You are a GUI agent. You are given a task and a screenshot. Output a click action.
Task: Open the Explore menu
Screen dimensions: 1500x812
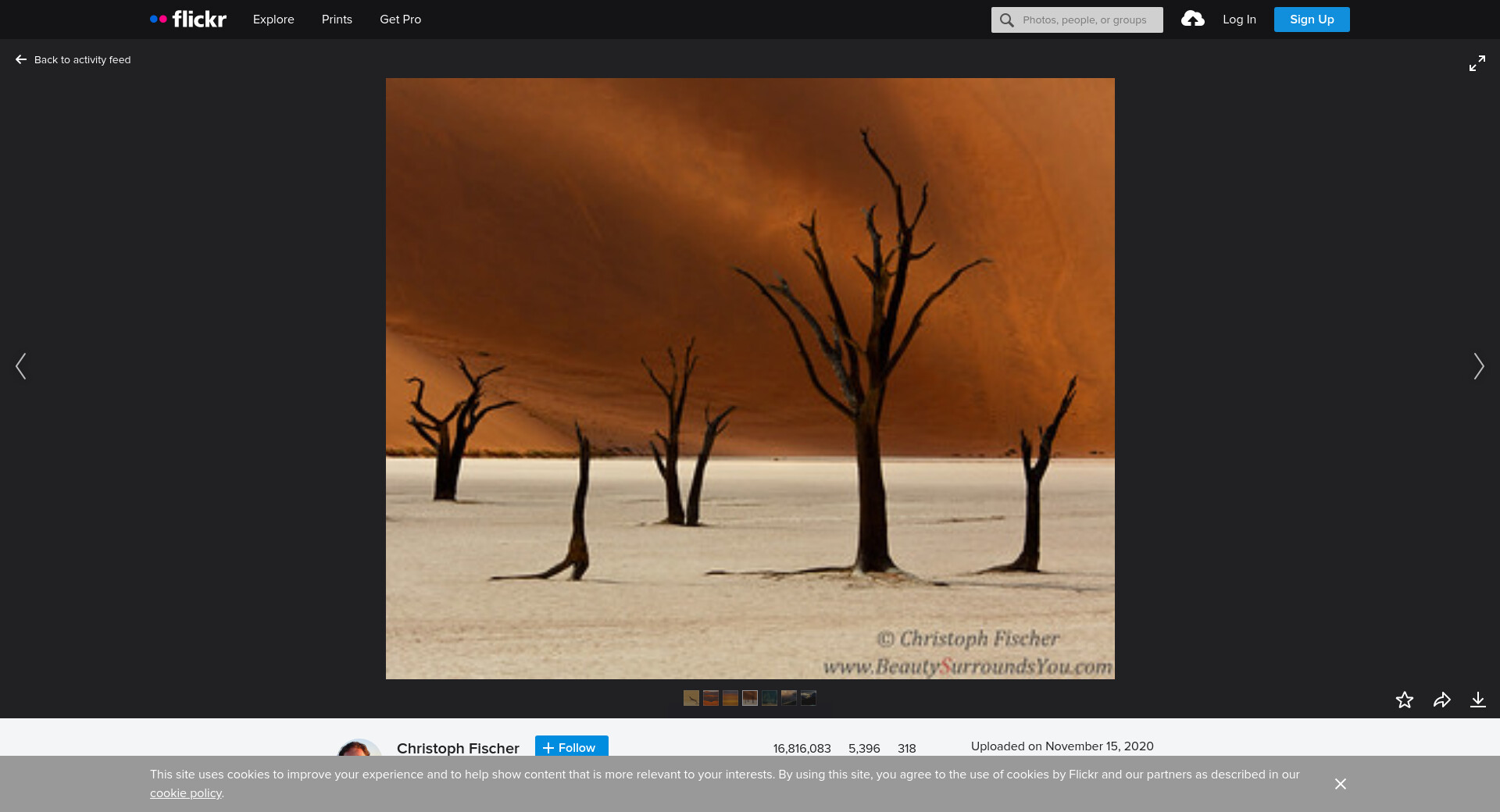pyautogui.click(x=273, y=20)
